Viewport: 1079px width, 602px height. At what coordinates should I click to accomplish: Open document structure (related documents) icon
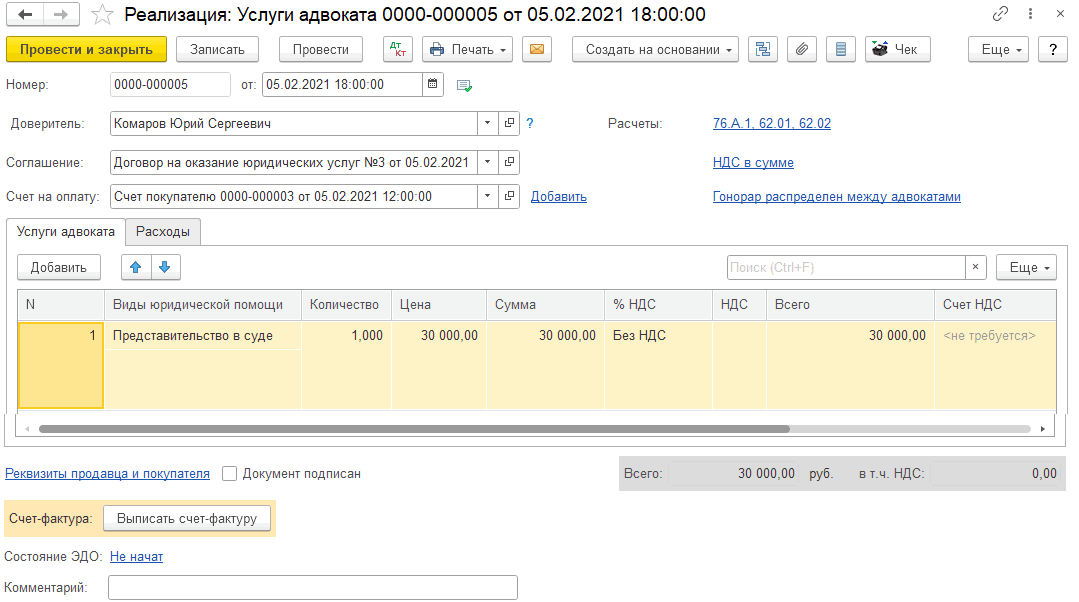click(763, 49)
